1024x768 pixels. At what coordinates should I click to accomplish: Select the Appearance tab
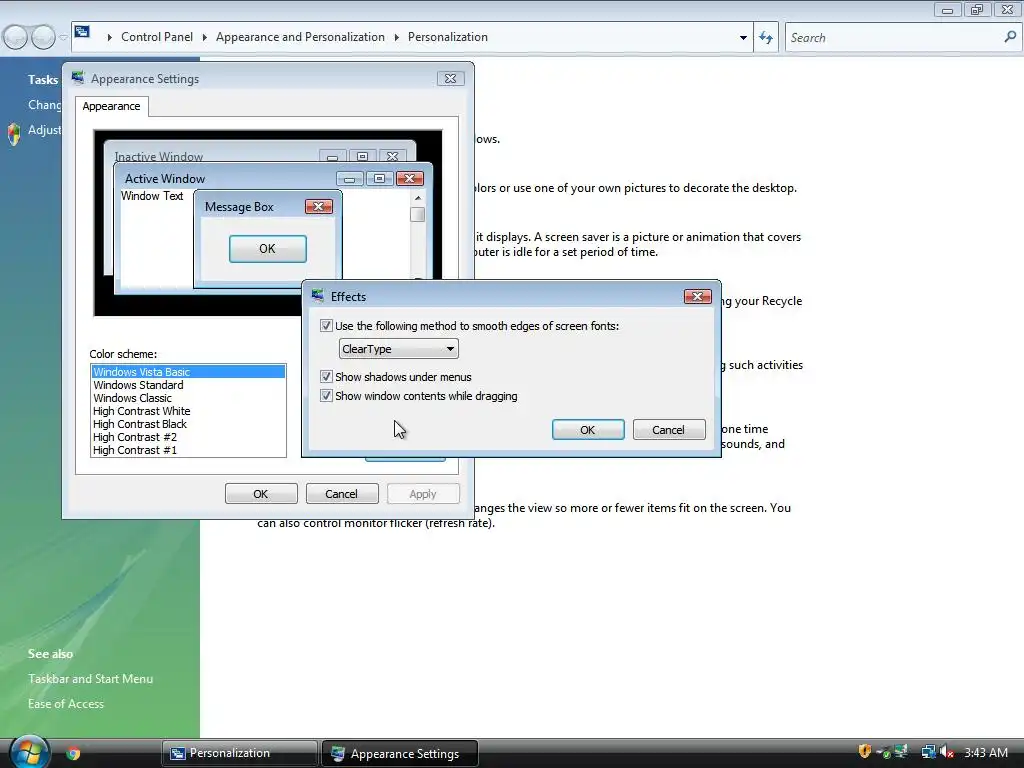(x=111, y=106)
